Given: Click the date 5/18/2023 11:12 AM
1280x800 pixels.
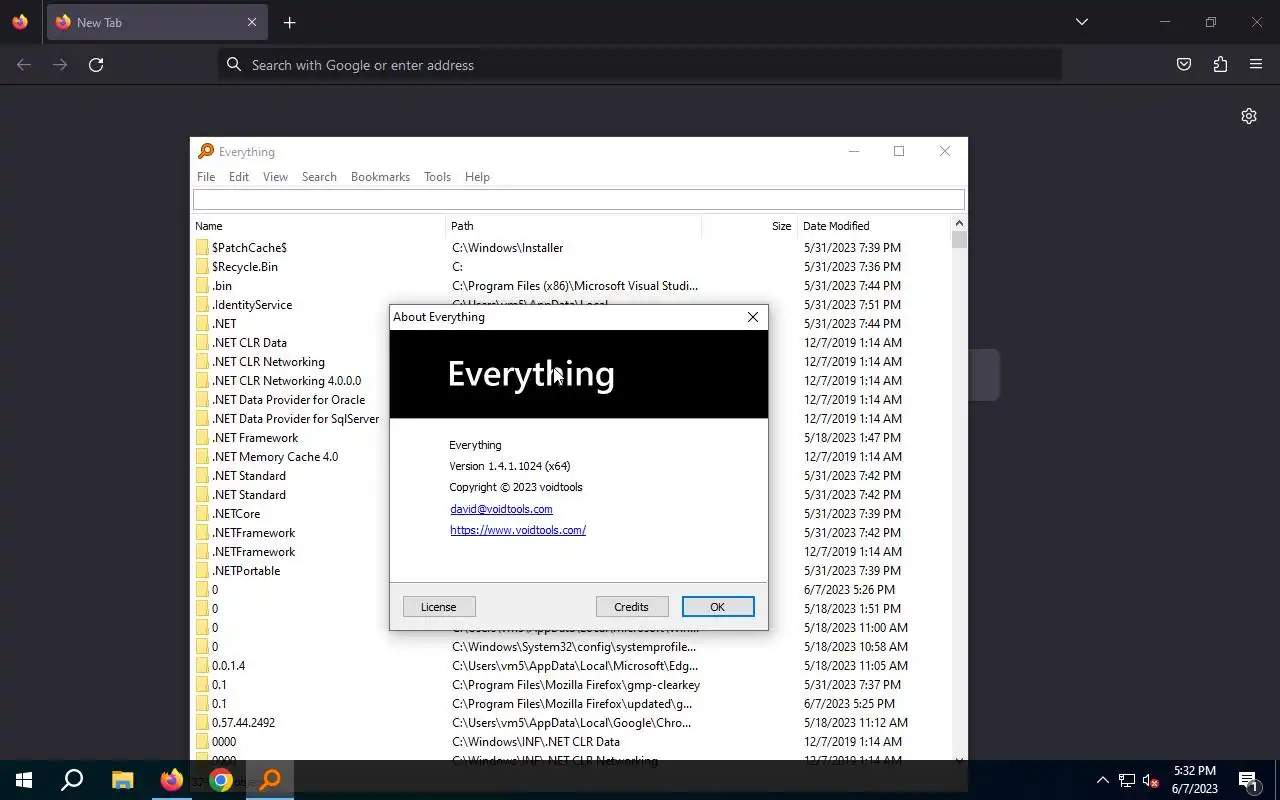Looking at the screenshot, I should click(856, 723).
